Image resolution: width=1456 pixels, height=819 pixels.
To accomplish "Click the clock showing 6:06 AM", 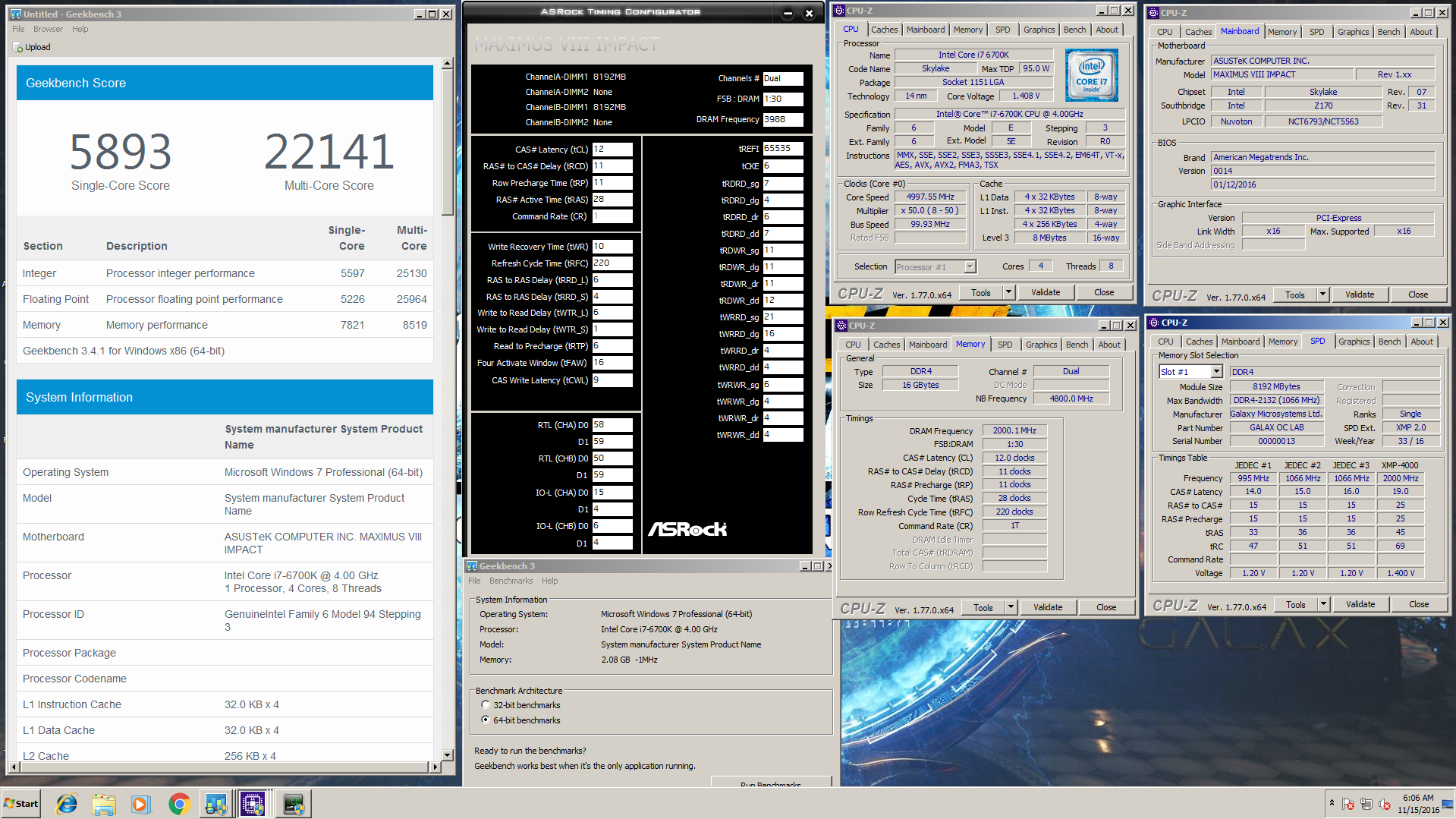I will 1417,804.
